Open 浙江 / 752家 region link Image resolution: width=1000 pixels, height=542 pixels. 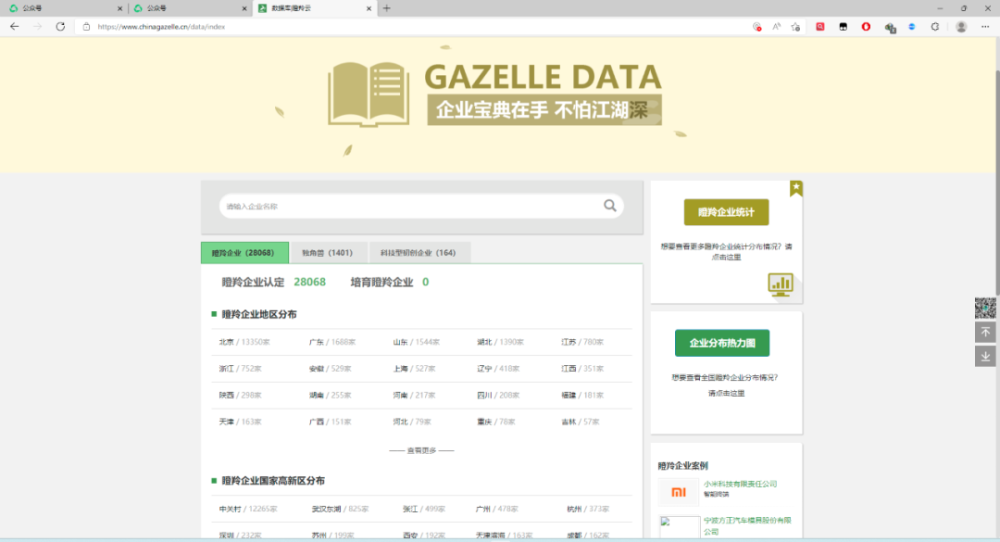pos(240,369)
